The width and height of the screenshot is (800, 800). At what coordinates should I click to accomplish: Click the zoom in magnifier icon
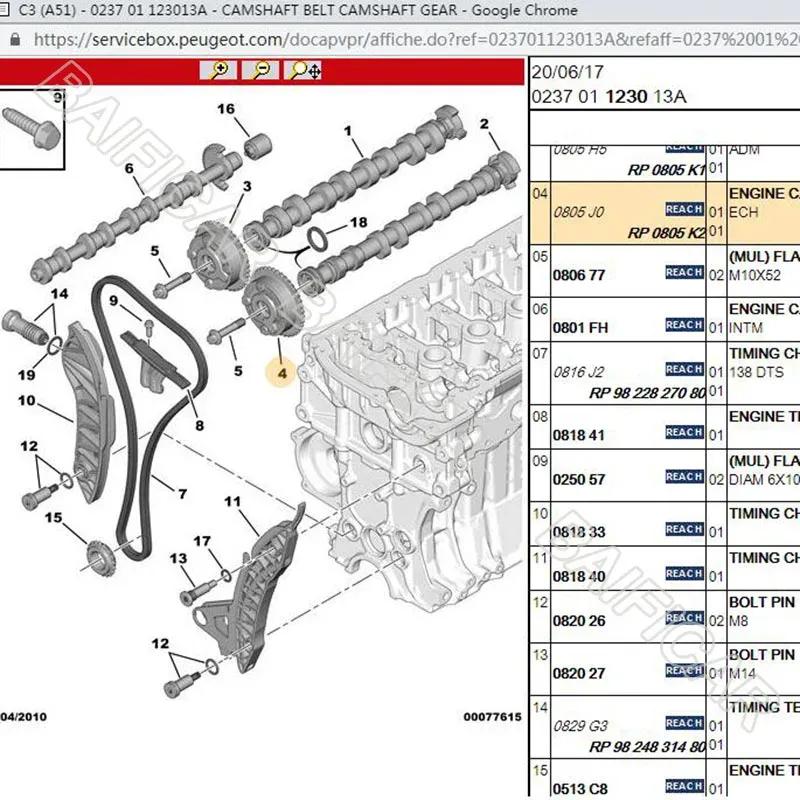[x=218, y=70]
